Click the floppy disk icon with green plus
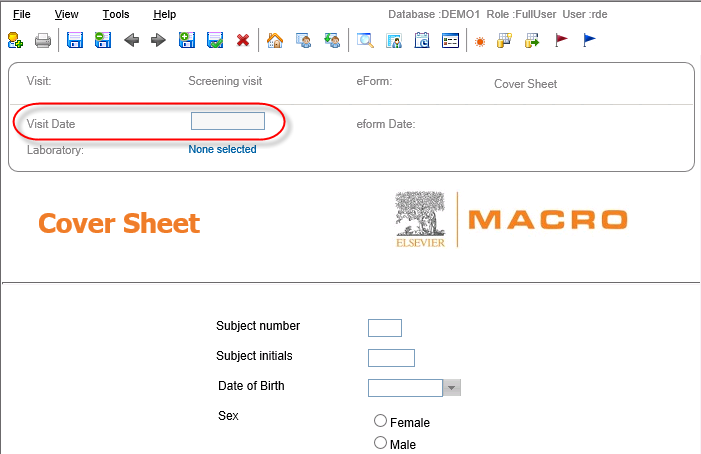 click(187, 40)
